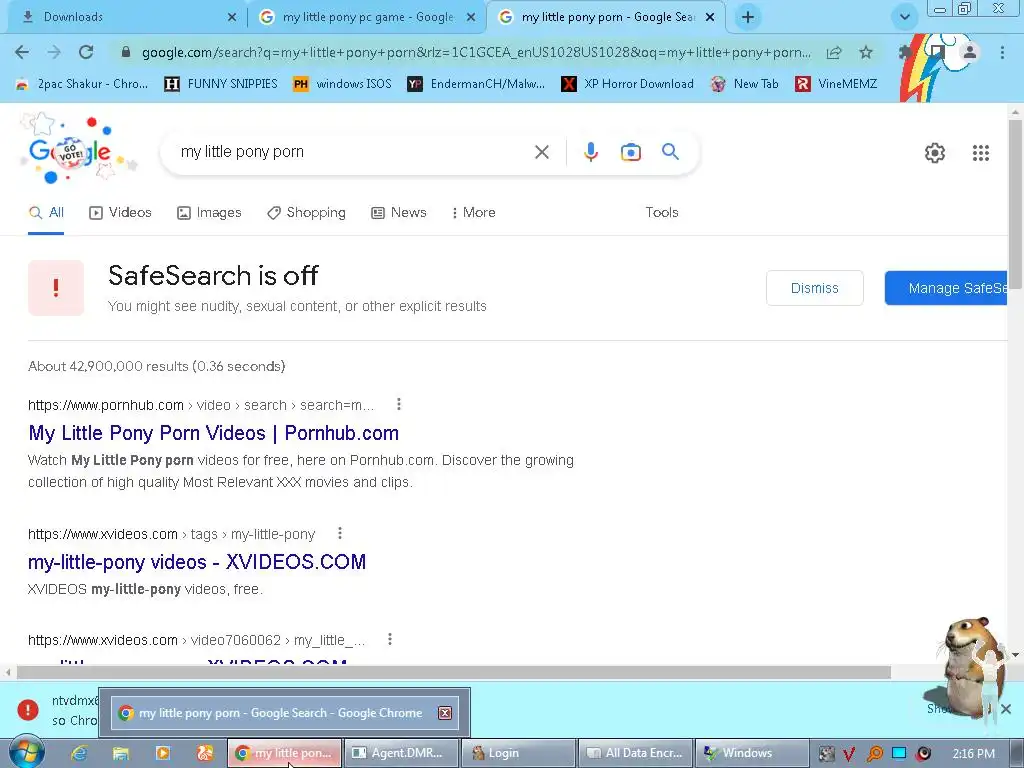Start a voice search with the microphone icon

pos(590,152)
